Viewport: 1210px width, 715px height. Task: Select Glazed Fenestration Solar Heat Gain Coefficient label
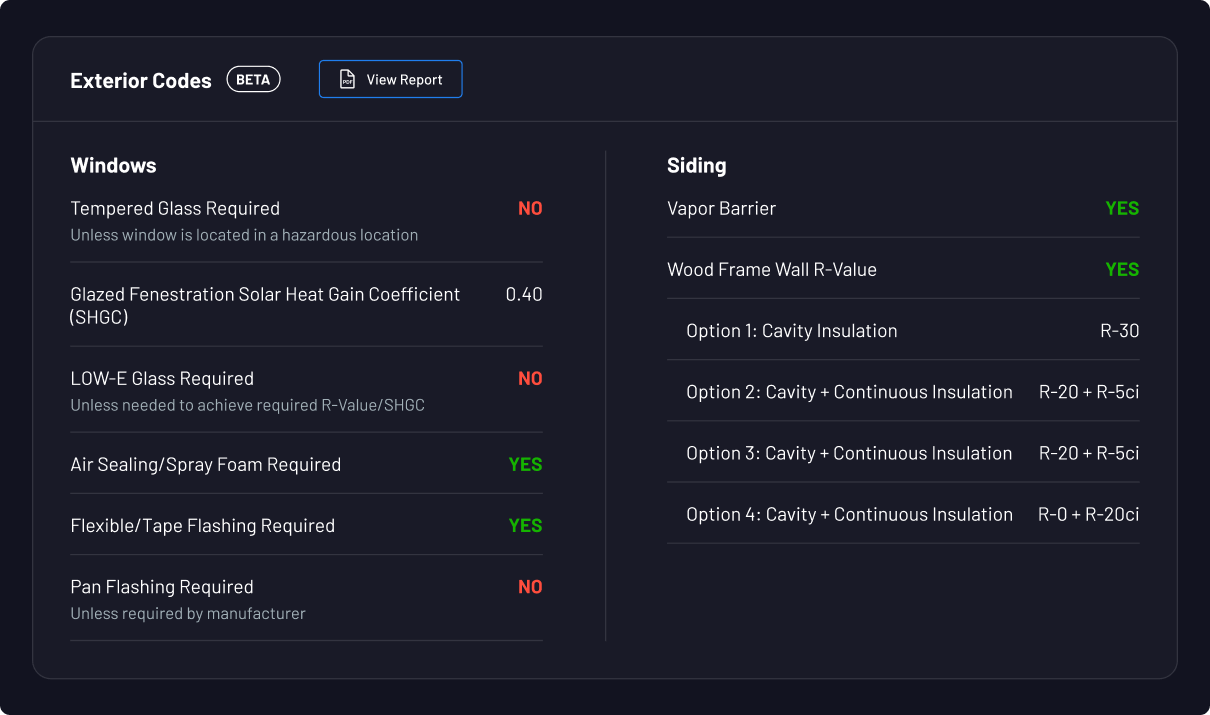[265, 306]
